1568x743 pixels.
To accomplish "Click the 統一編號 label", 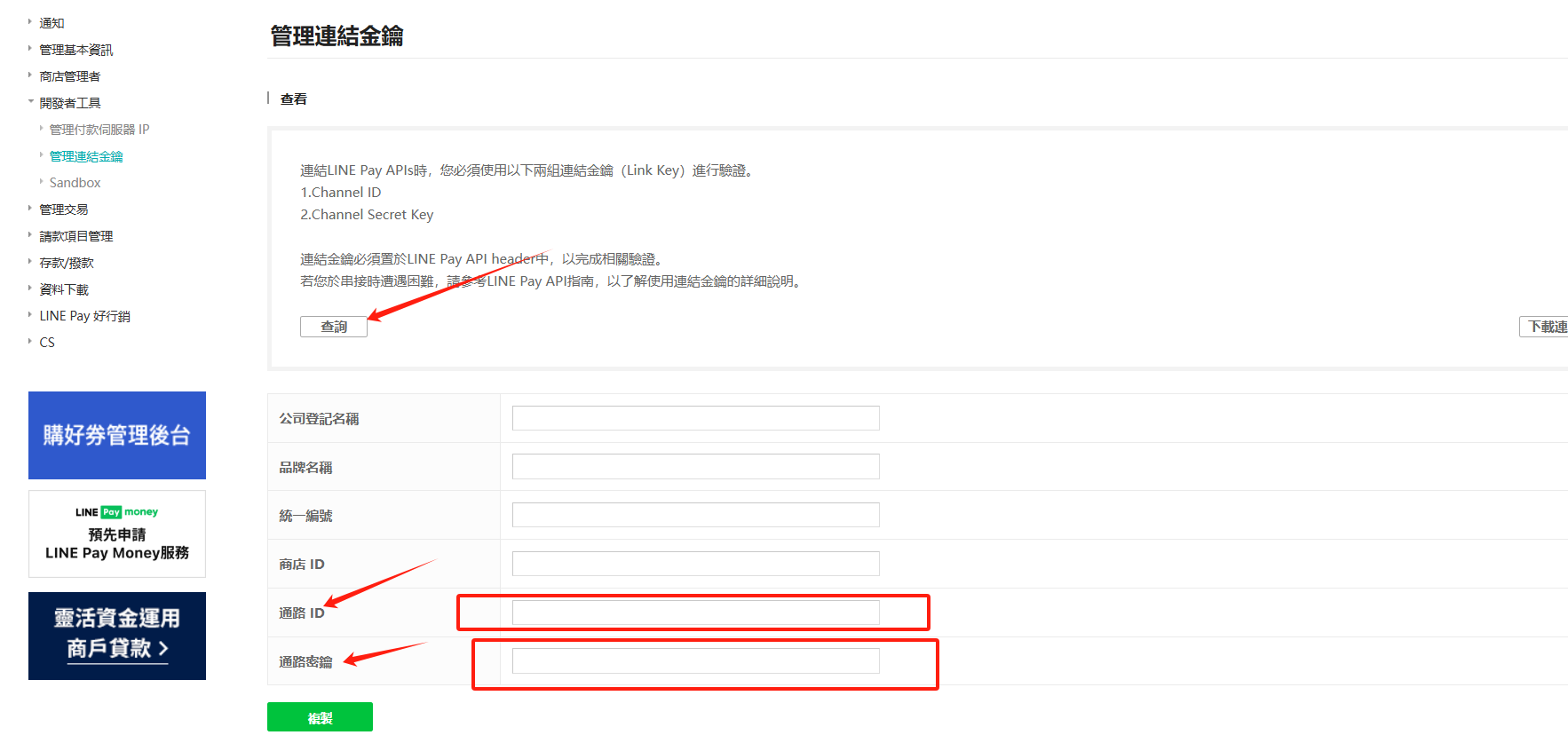I will tap(305, 516).
